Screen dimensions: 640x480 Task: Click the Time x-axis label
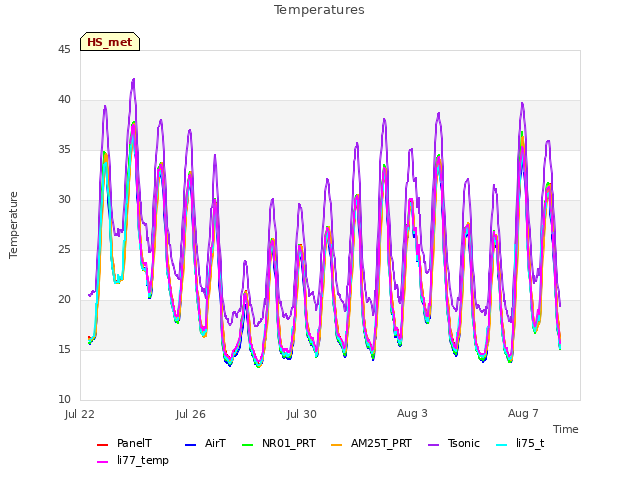(x=565, y=429)
